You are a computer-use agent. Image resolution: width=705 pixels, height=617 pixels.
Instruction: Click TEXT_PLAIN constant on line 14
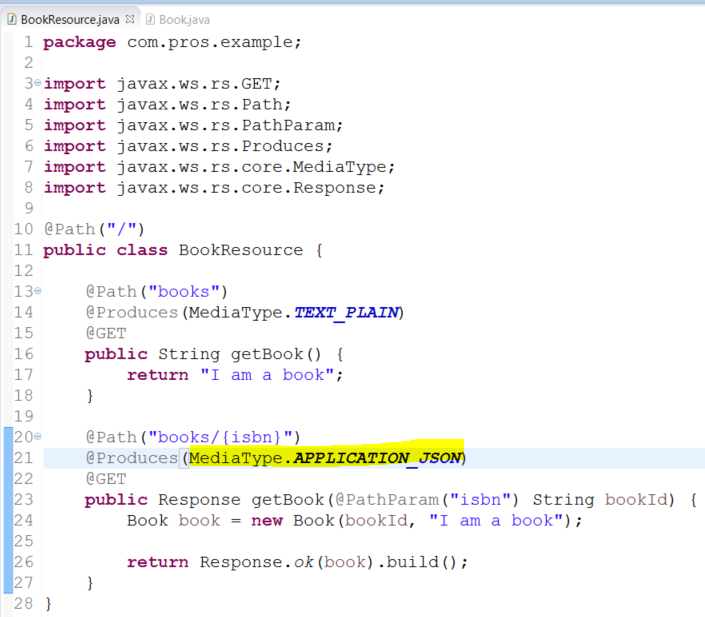347,313
